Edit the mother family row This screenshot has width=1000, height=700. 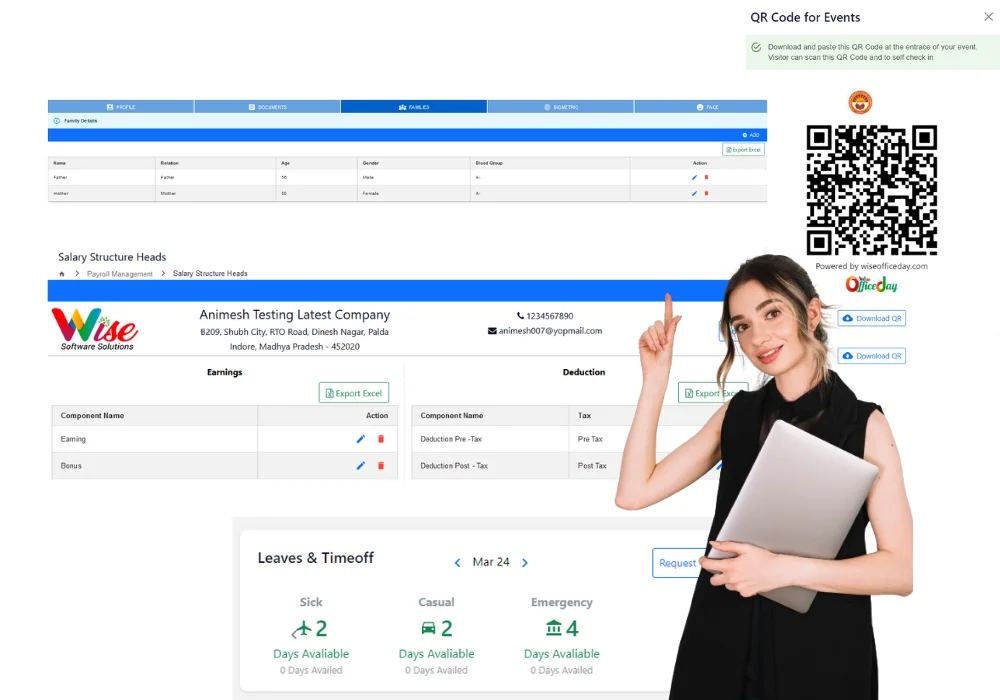(x=695, y=193)
